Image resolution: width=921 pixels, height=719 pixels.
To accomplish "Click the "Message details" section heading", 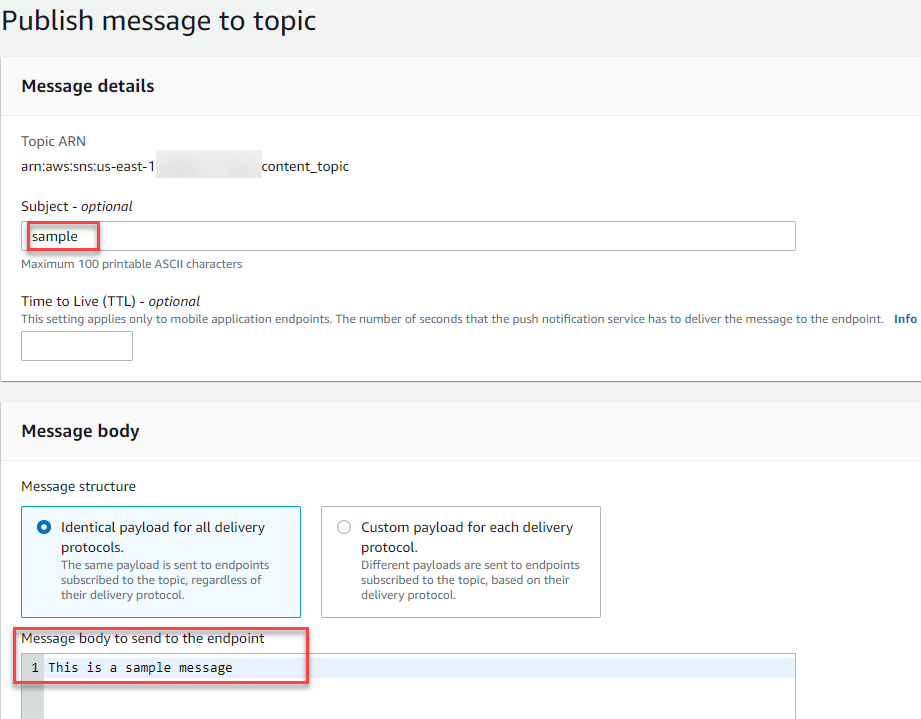I will click(x=88, y=86).
